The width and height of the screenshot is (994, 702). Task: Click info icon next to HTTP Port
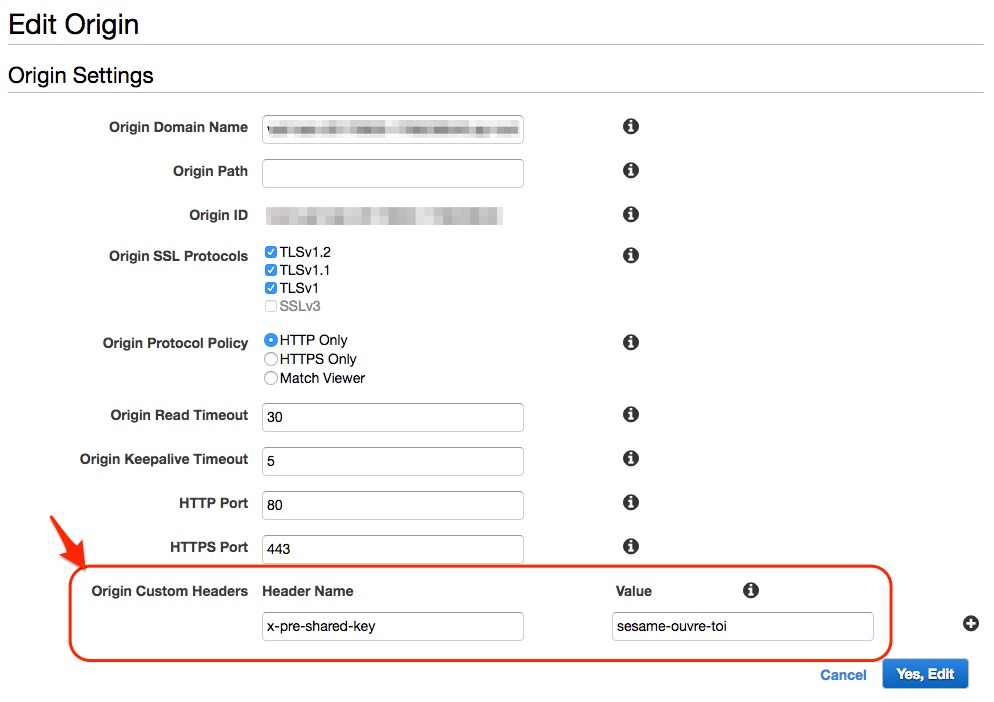[631, 503]
